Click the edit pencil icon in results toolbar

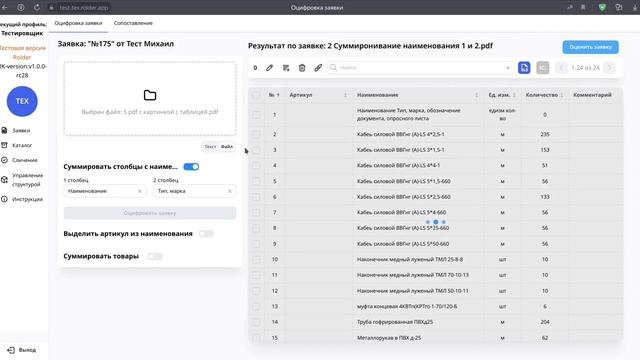pyautogui.click(x=269, y=68)
